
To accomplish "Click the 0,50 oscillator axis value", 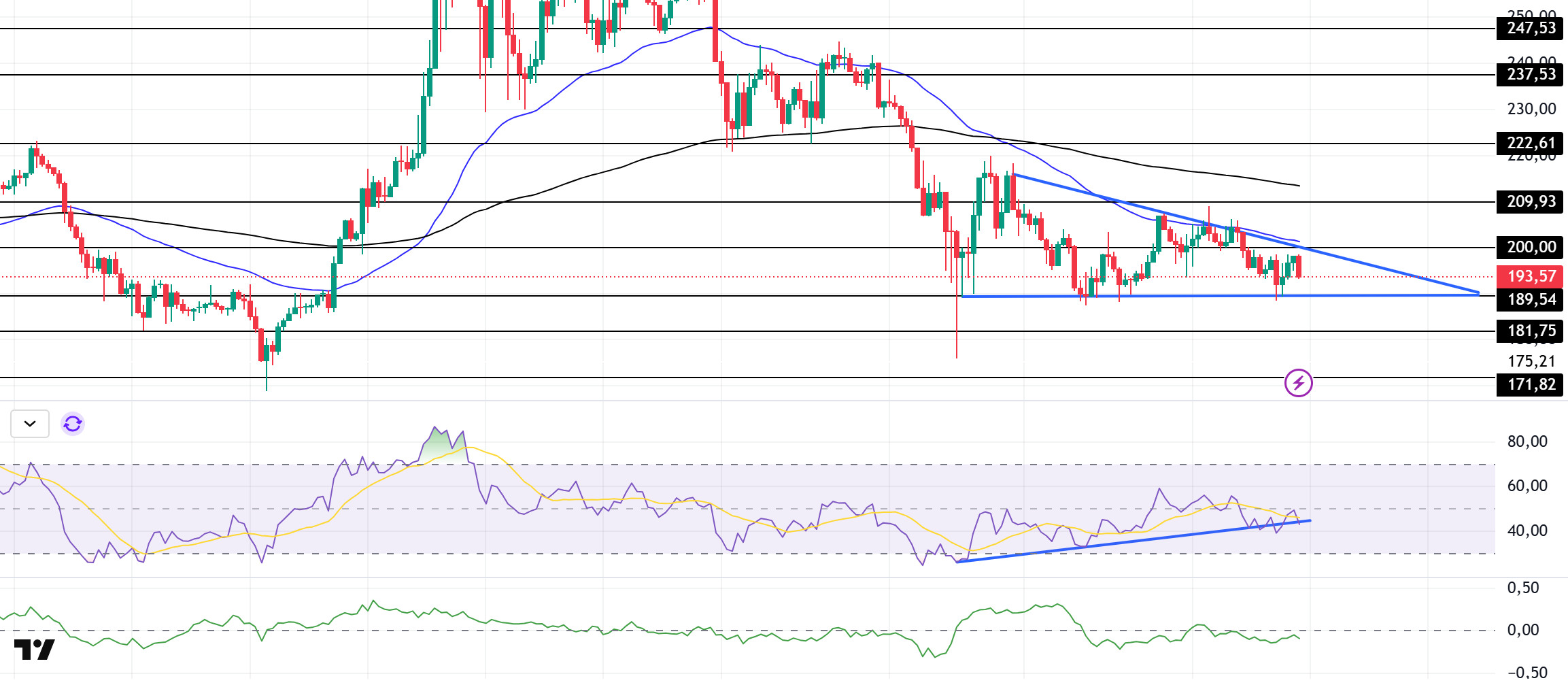I will pyautogui.click(x=1523, y=588).
